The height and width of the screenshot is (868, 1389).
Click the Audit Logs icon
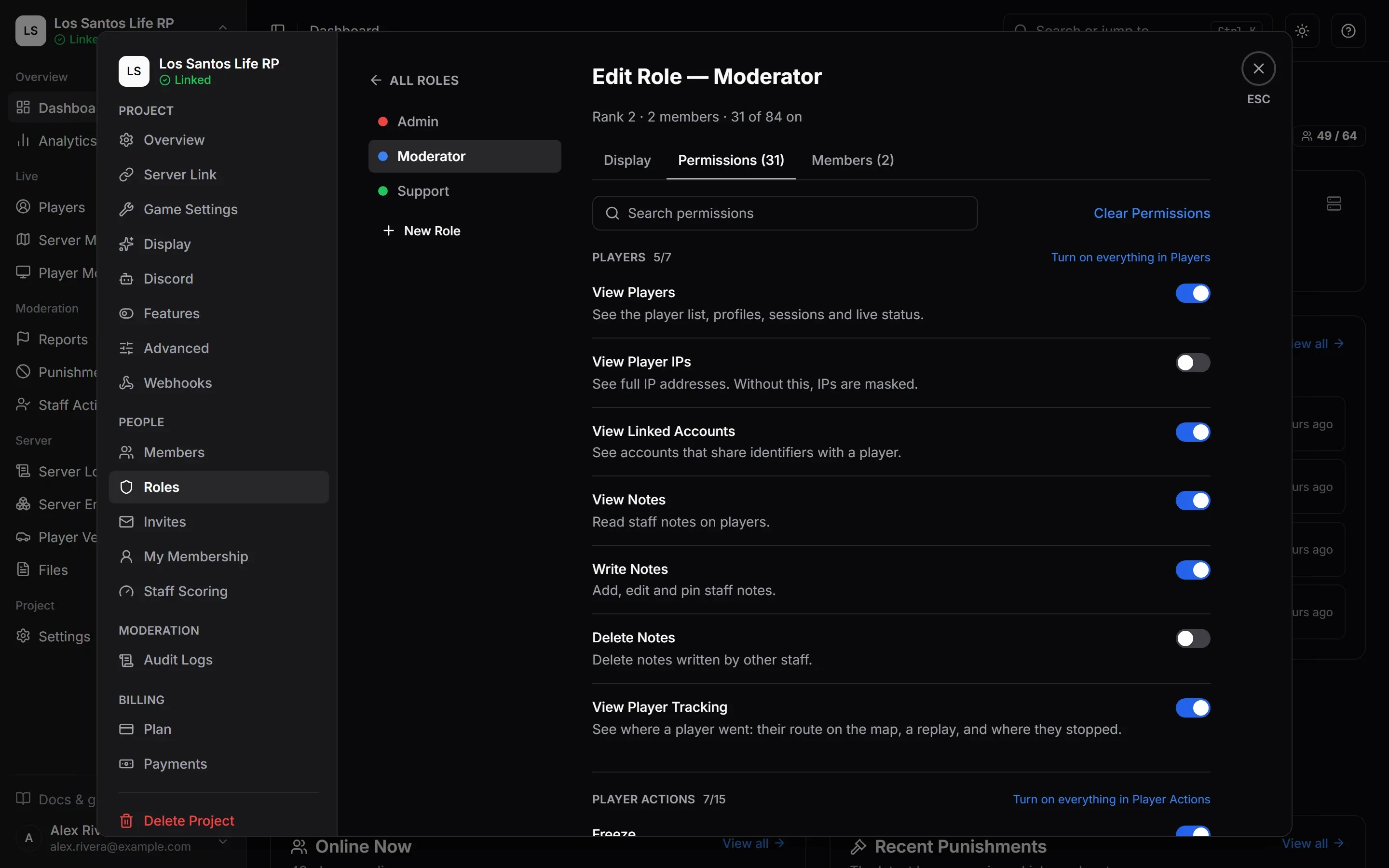click(x=126, y=660)
